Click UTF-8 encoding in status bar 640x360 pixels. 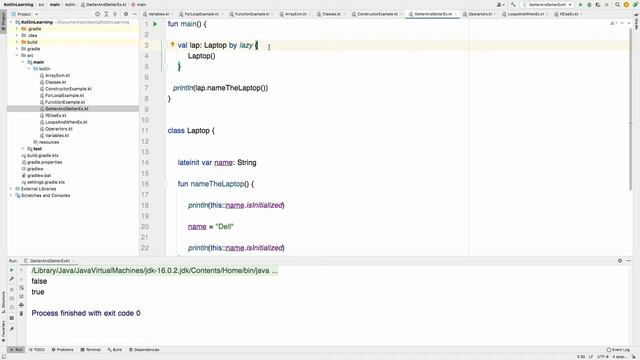[x=602, y=356]
